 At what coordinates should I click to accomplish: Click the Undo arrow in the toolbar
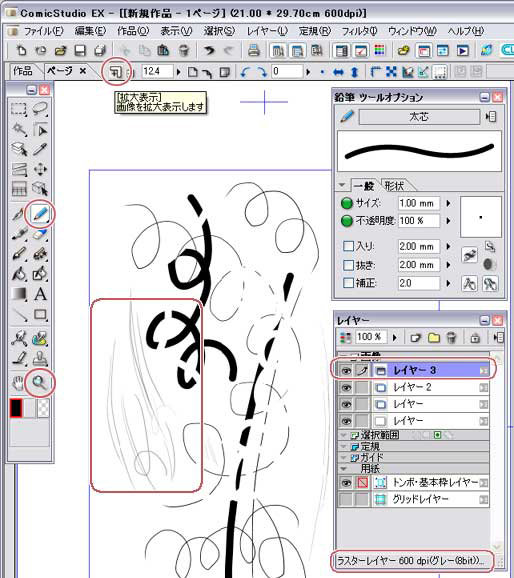click(x=209, y=51)
